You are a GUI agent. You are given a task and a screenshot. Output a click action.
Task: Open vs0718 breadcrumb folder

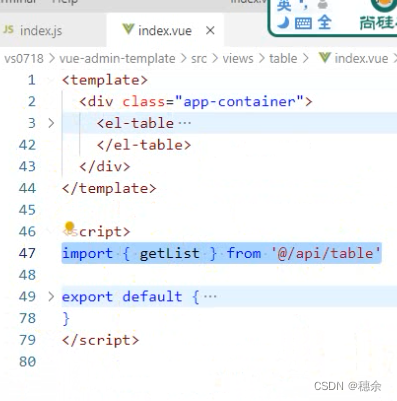coord(24,59)
